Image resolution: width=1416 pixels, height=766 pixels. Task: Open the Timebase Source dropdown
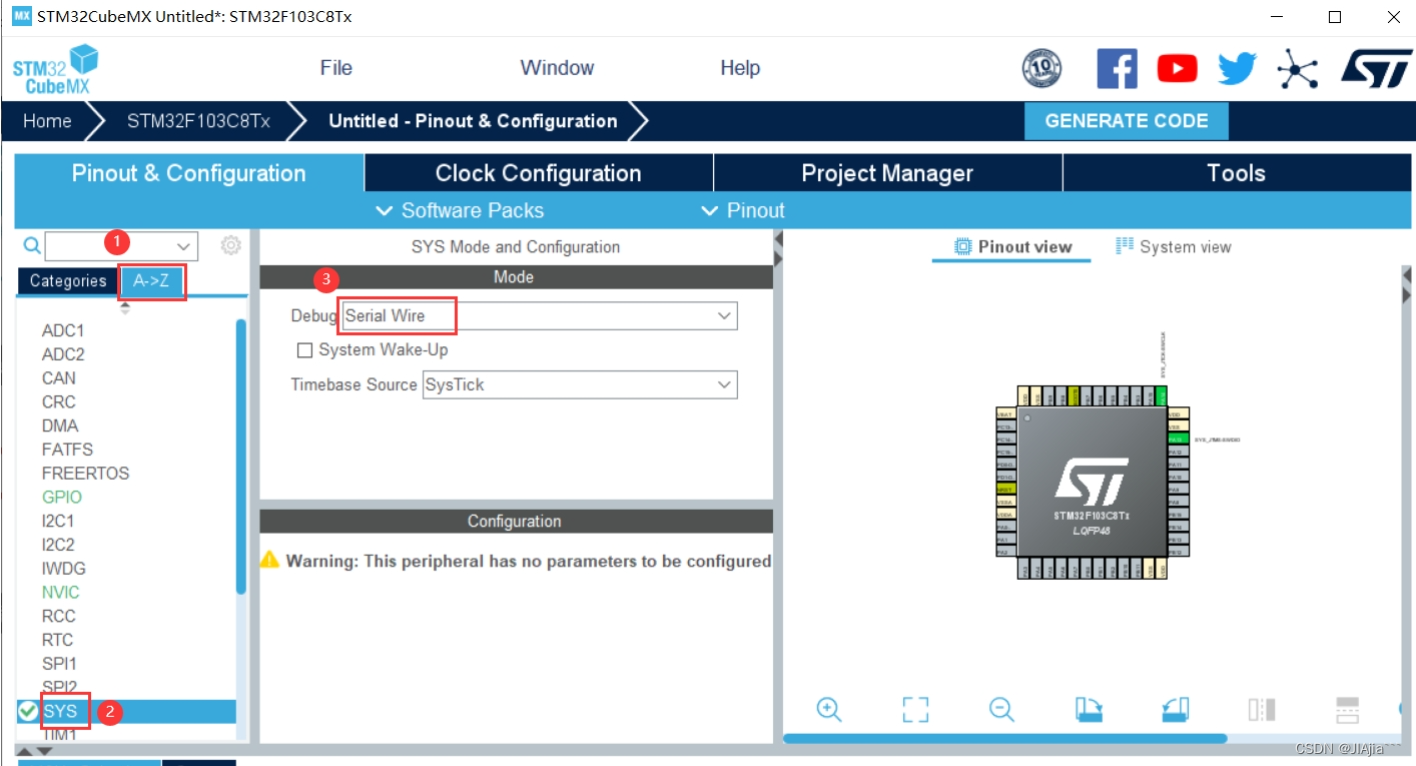tap(579, 385)
